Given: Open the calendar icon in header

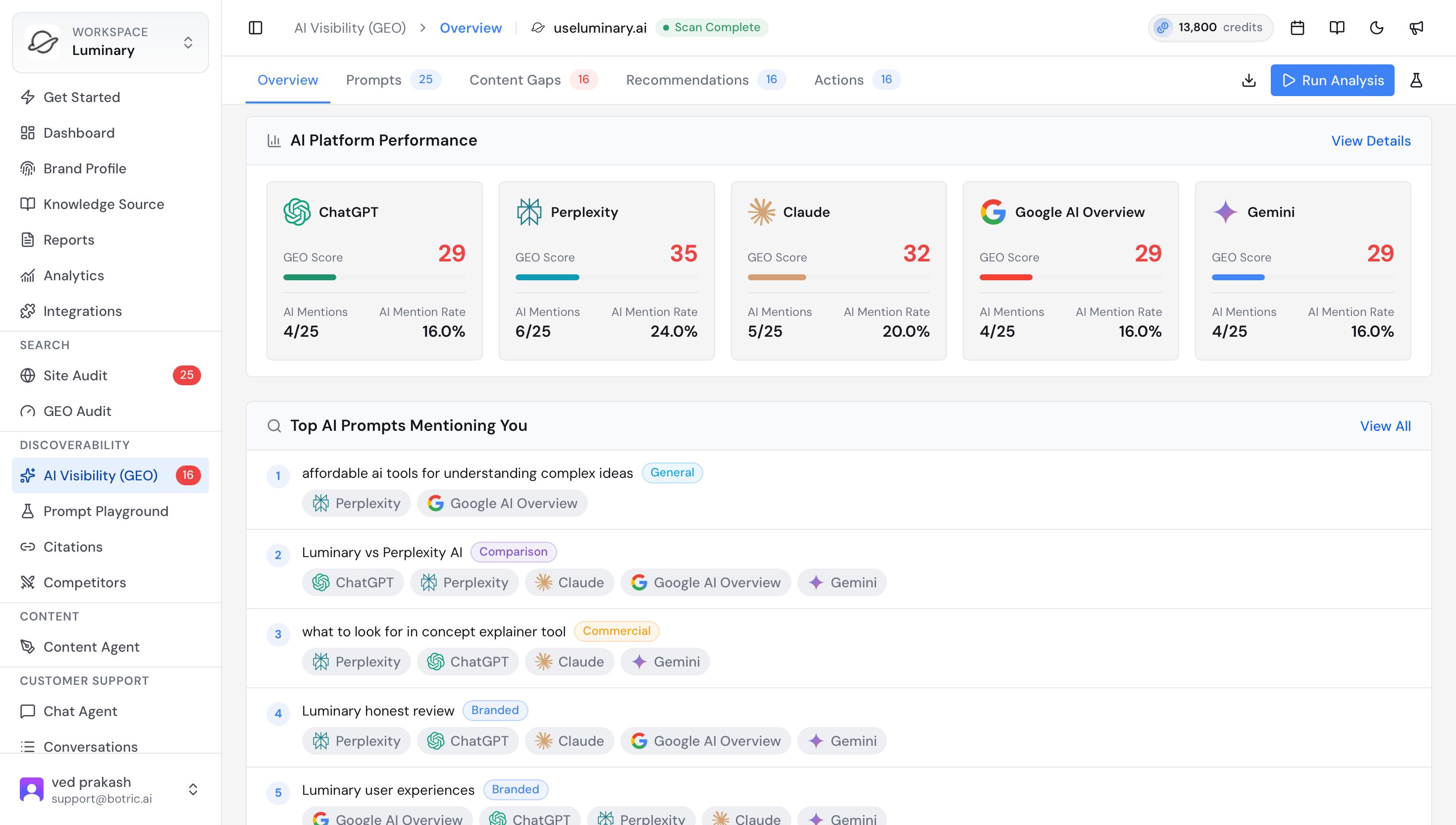Looking at the screenshot, I should pyautogui.click(x=1298, y=28).
